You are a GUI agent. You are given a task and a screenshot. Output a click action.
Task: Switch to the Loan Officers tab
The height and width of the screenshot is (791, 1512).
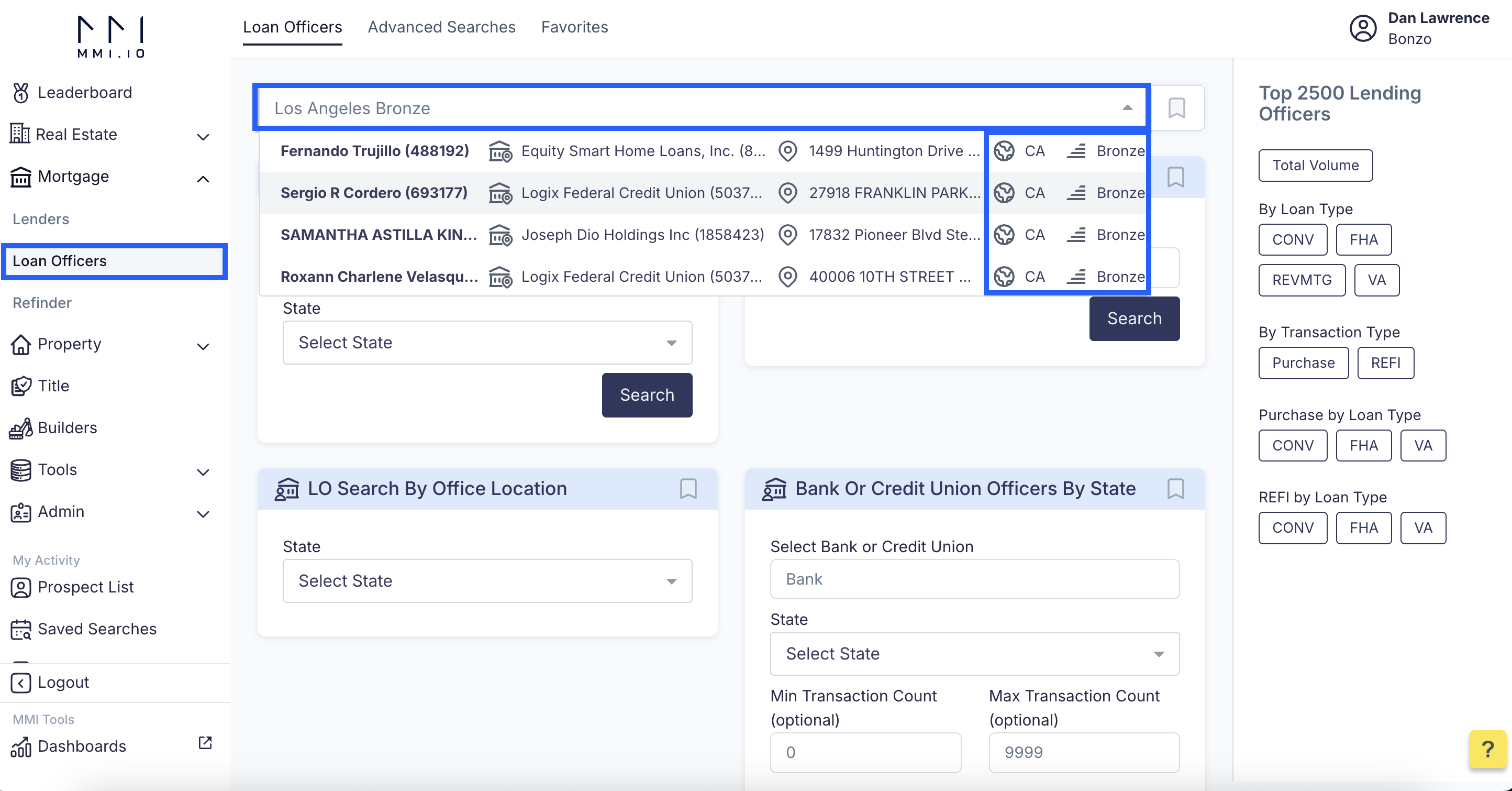292,27
